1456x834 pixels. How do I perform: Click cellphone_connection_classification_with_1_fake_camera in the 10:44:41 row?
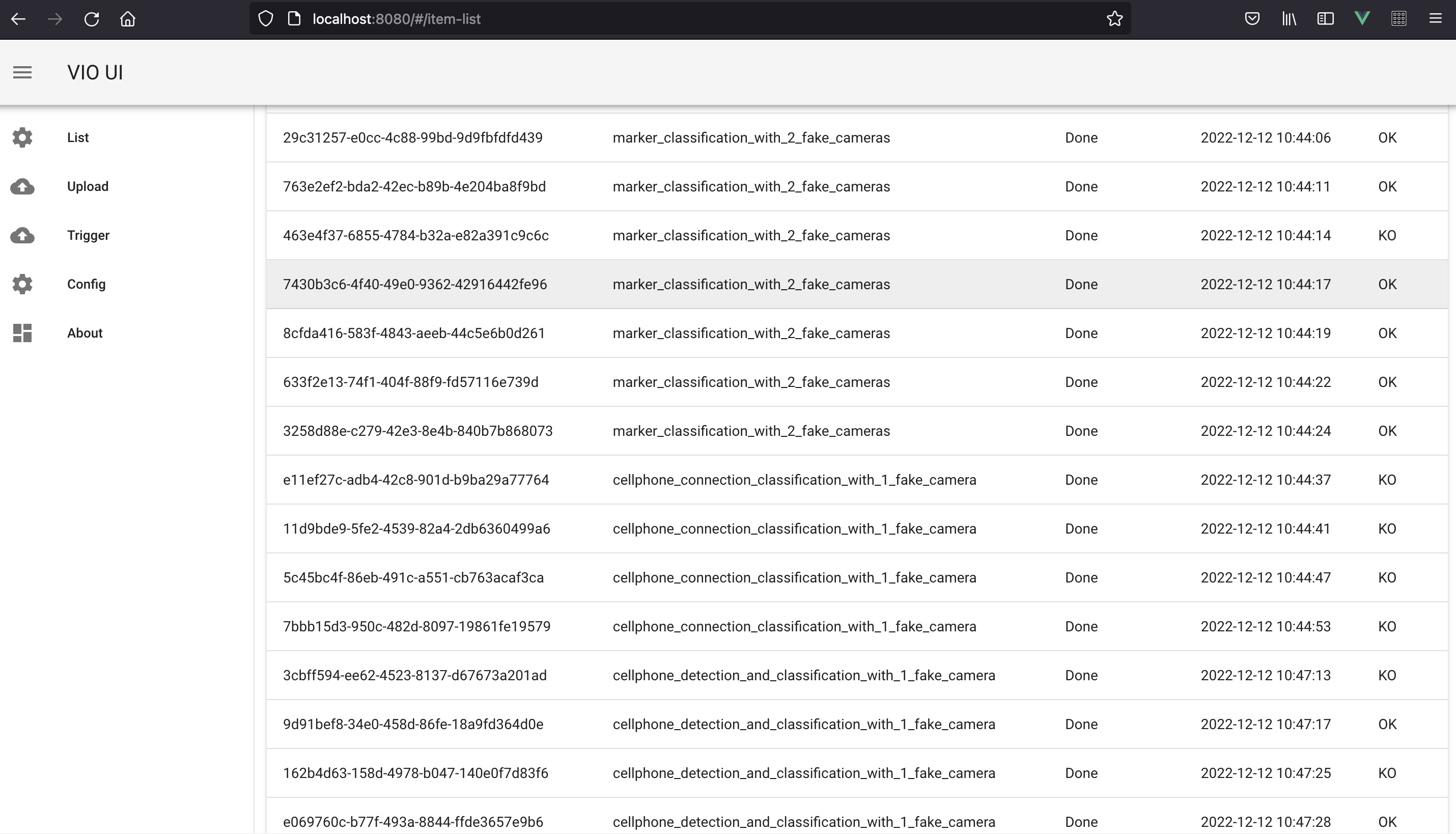click(794, 529)
